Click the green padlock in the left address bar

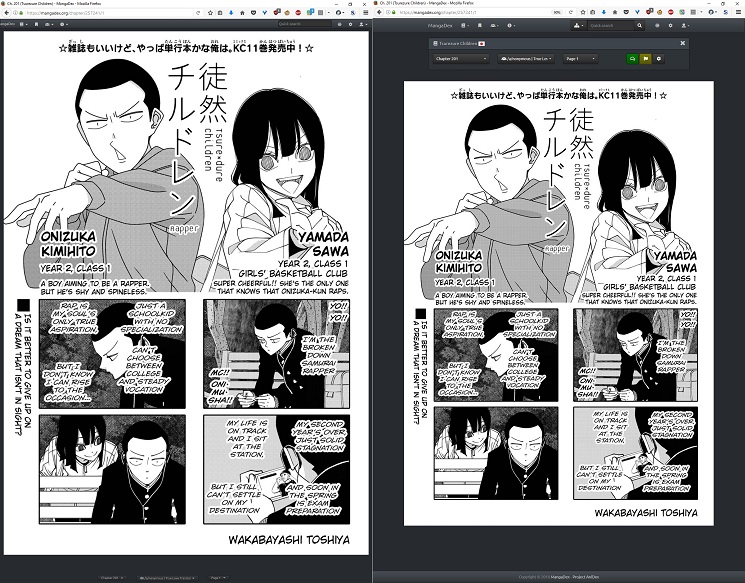pyautogui.click(x=21, y=13)
